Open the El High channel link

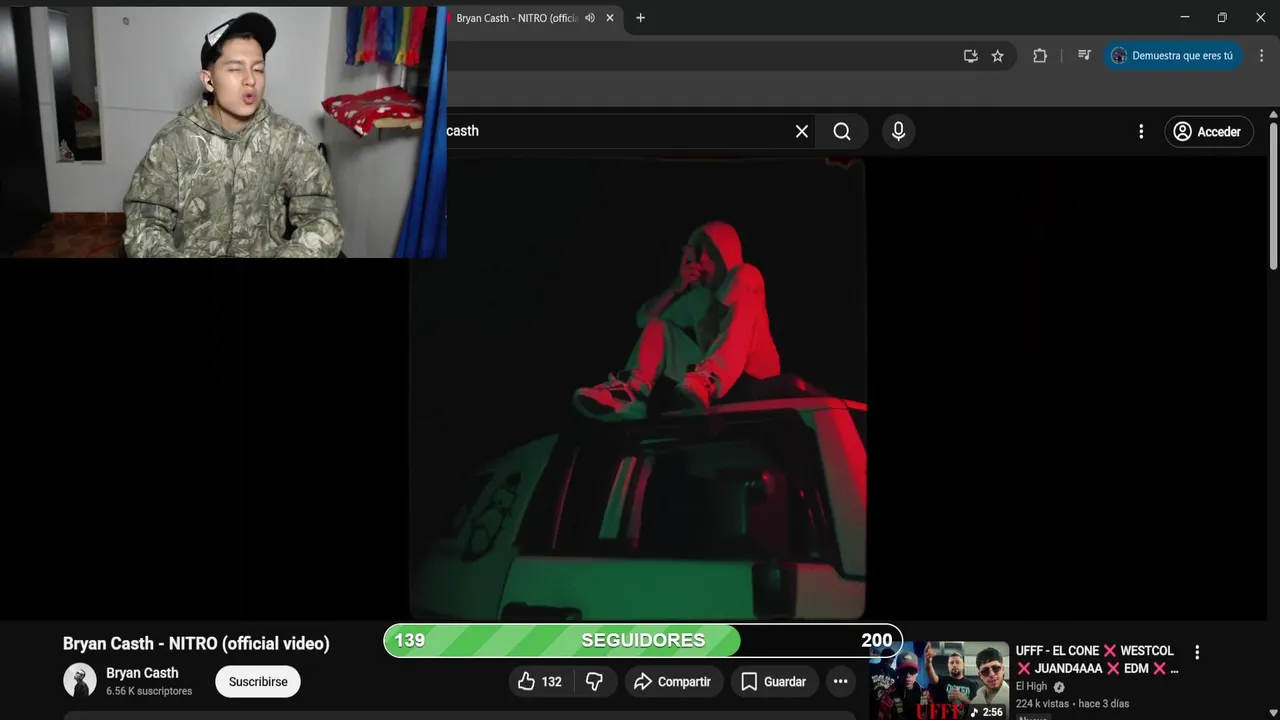(1031, 687)
